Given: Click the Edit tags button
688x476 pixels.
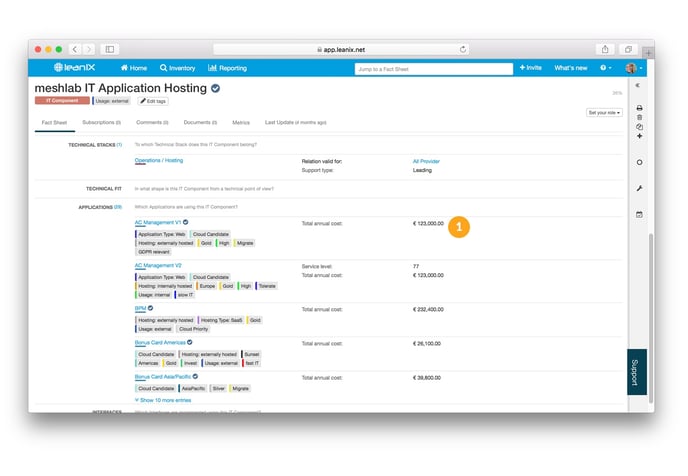Looking at the screenshot, I should [153, 101].
